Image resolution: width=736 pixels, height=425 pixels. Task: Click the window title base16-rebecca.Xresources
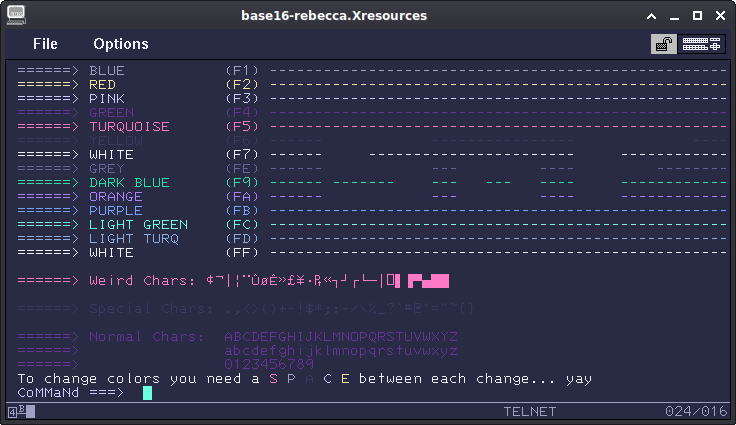(334, 16)
